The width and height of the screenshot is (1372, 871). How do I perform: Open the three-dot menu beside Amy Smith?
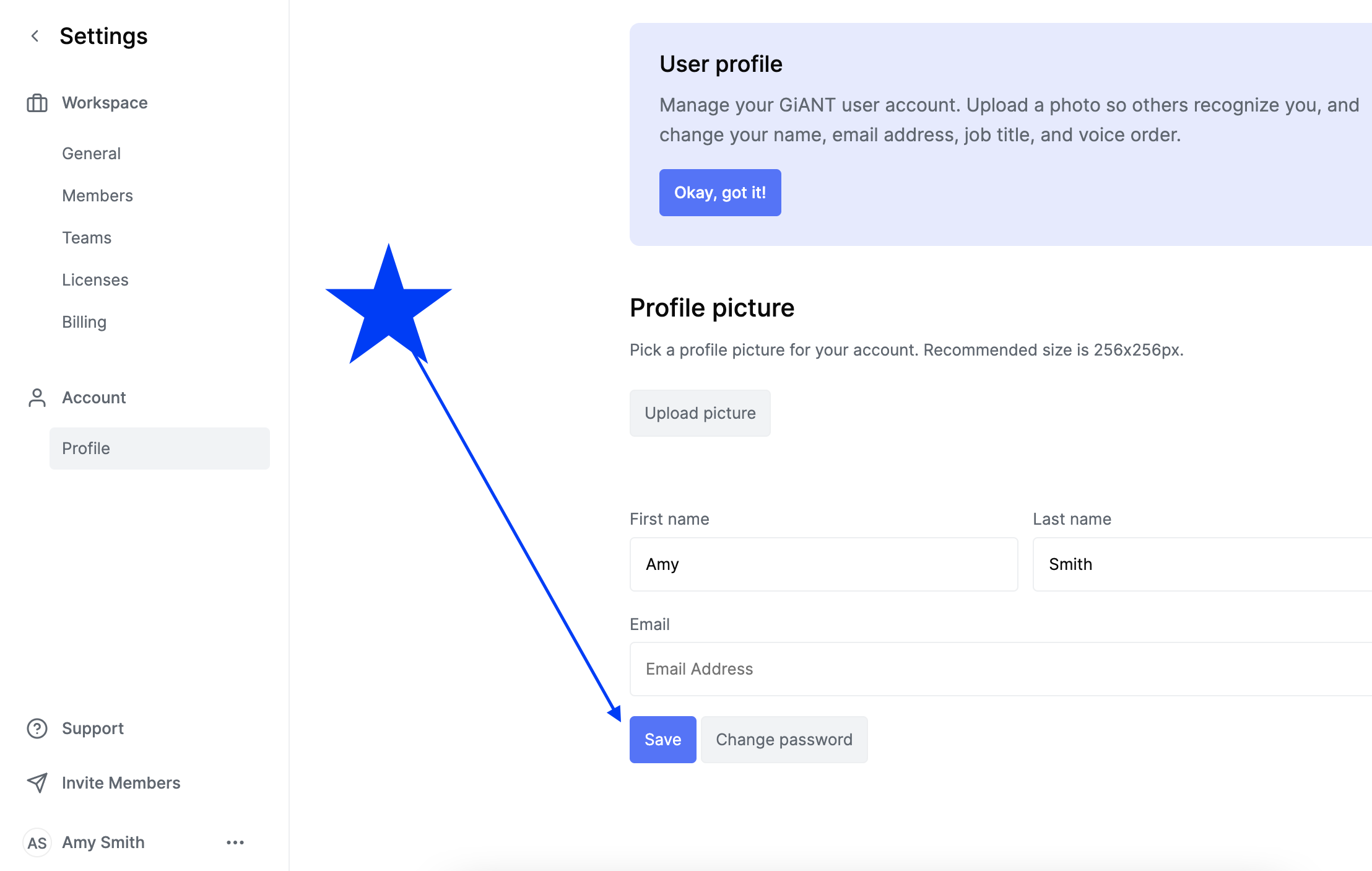click(235, 843)
